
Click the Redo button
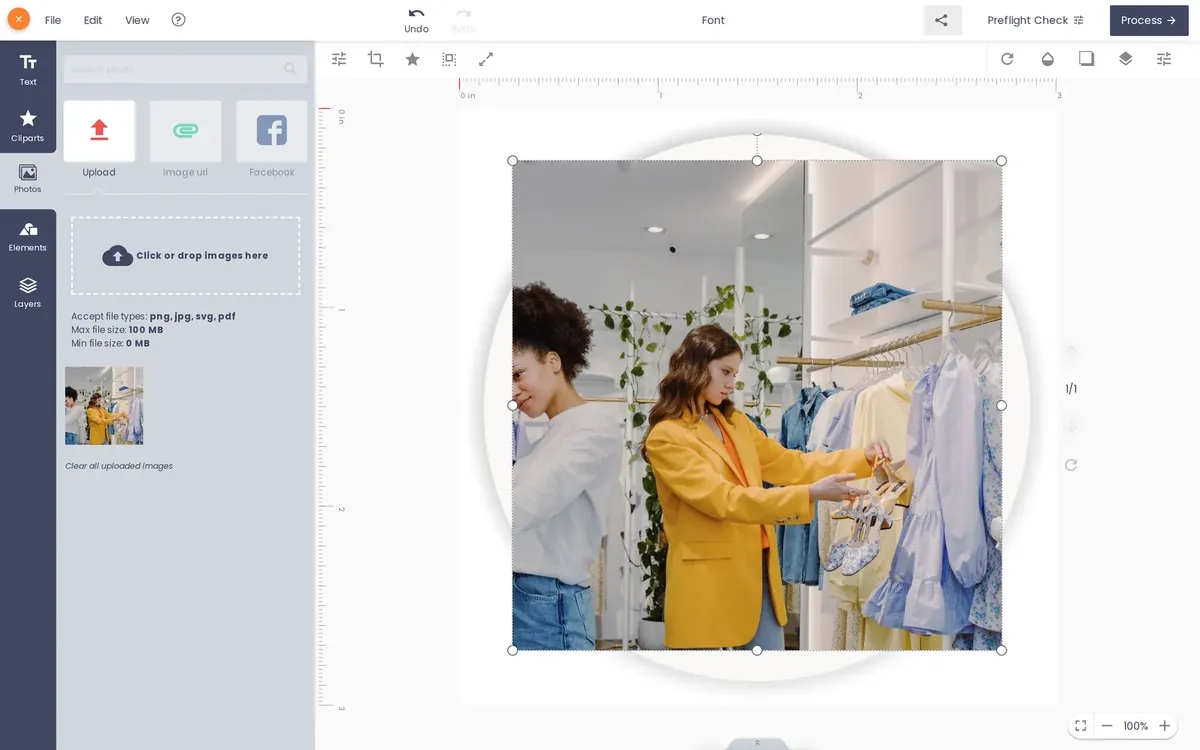click(463, 20)
